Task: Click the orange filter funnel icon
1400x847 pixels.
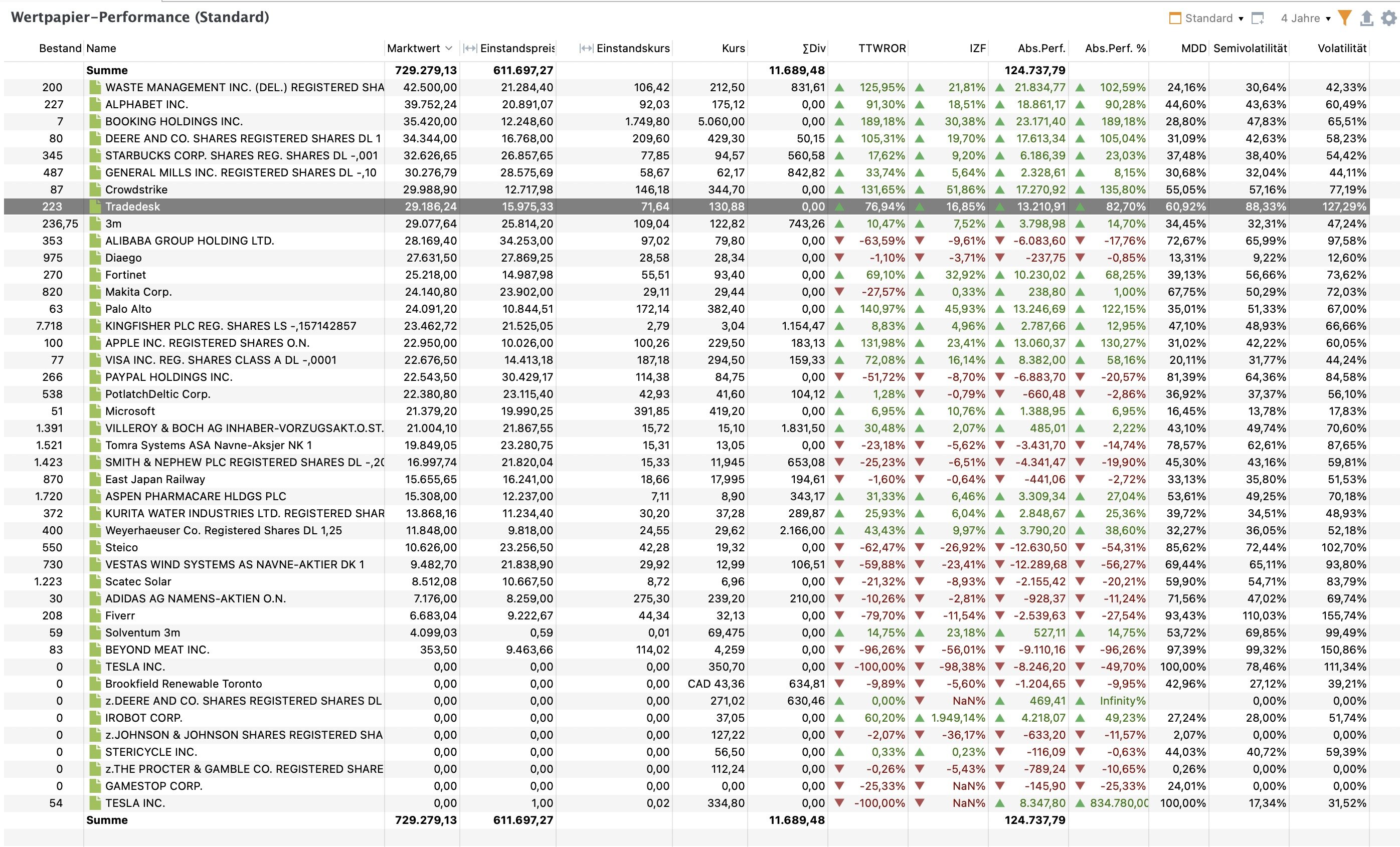Action: click(x=1344, y=18)
